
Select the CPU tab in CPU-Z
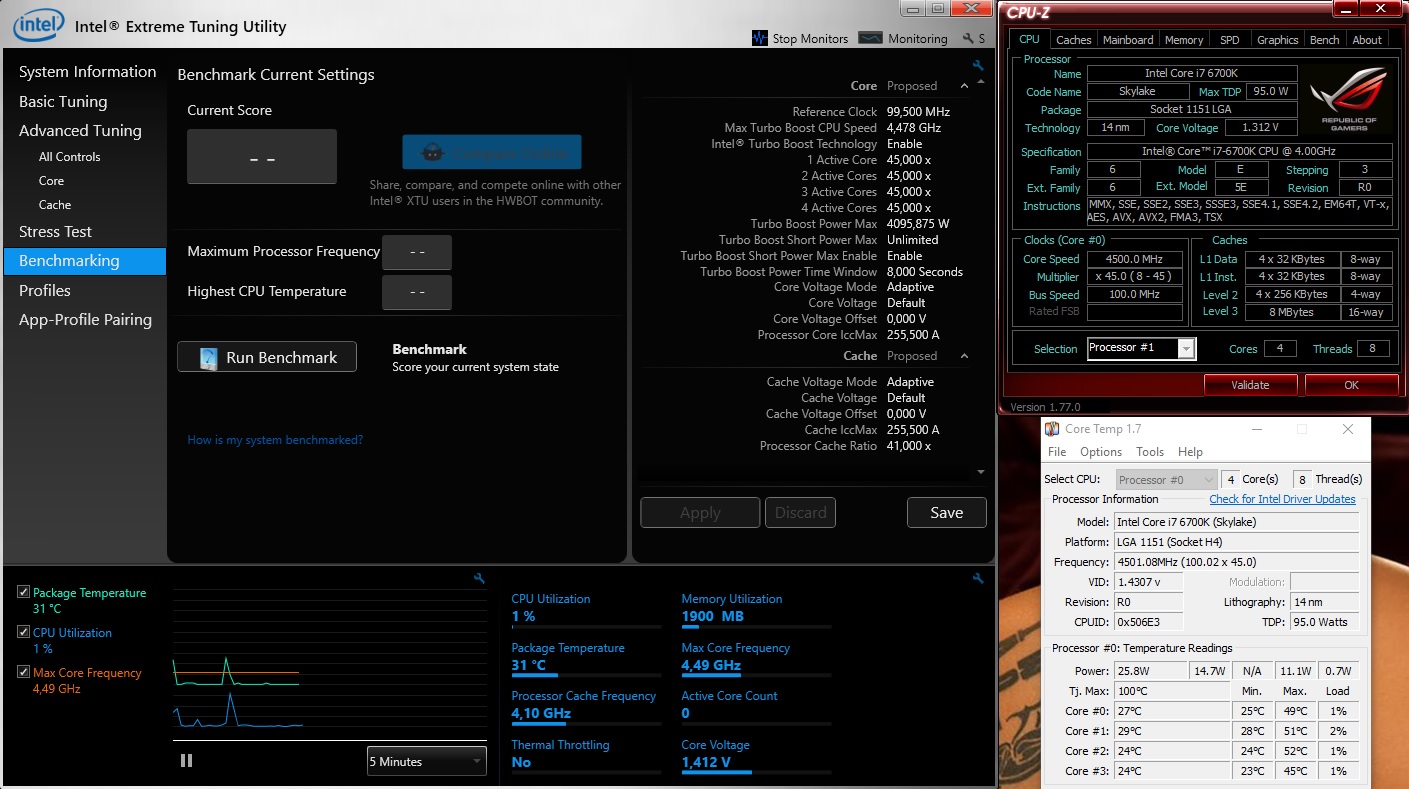coord(1029,39)
